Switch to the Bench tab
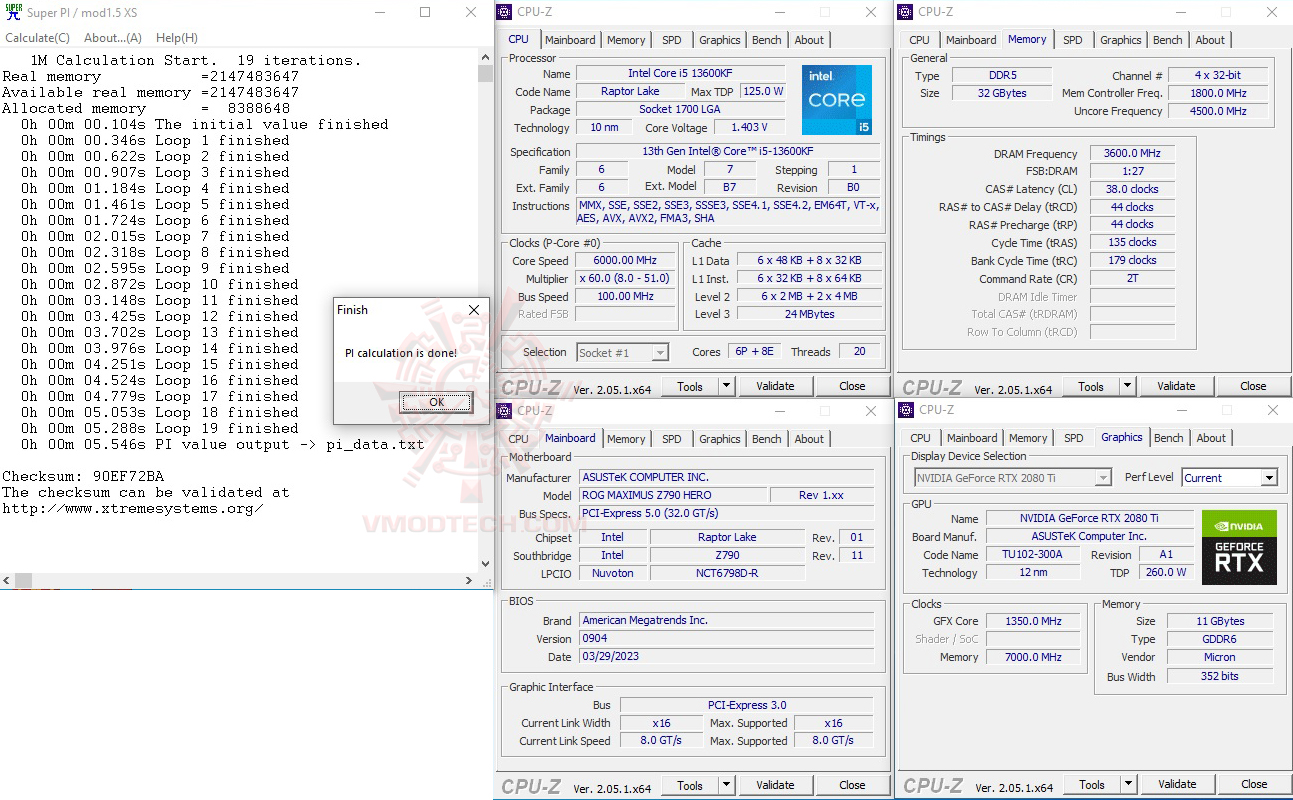1293x800 pixels. click(x=766, y=39)
